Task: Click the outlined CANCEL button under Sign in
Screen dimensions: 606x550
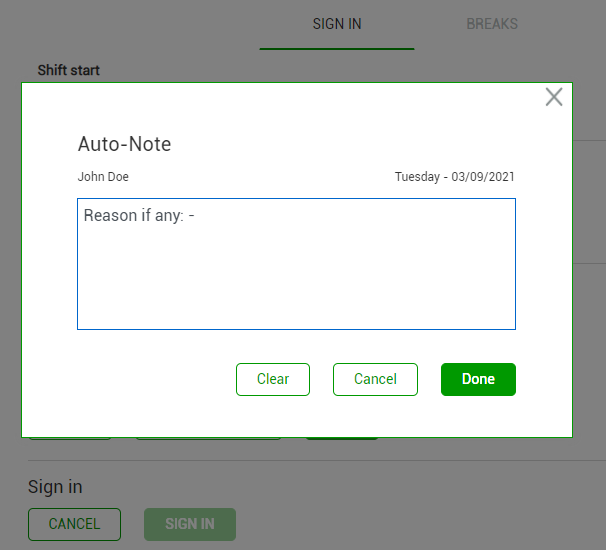Action: tap(74, 524)
